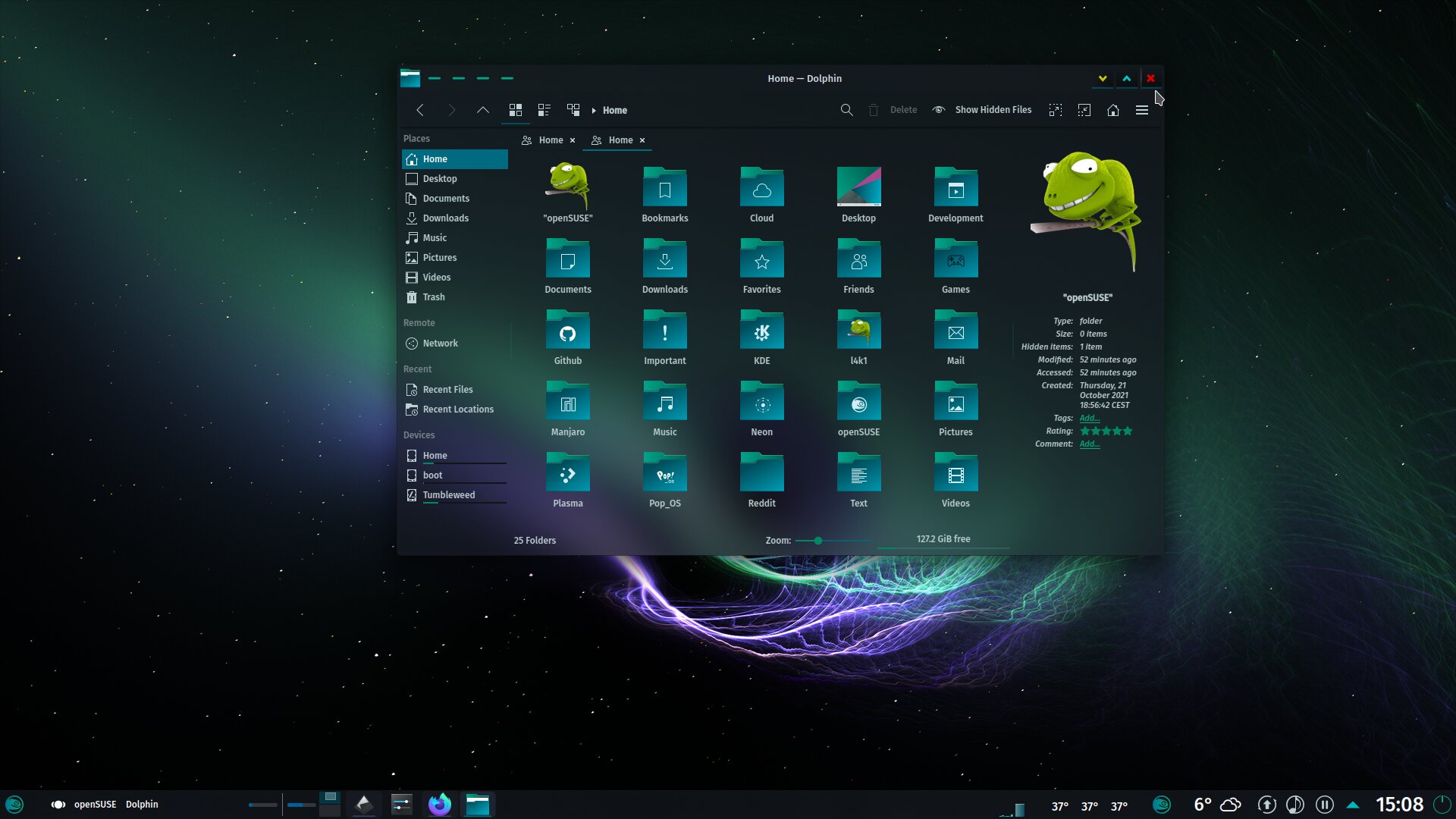The image size is (1456, 819).
Task: Select Music in the Places sidebar
Action: 454,238
